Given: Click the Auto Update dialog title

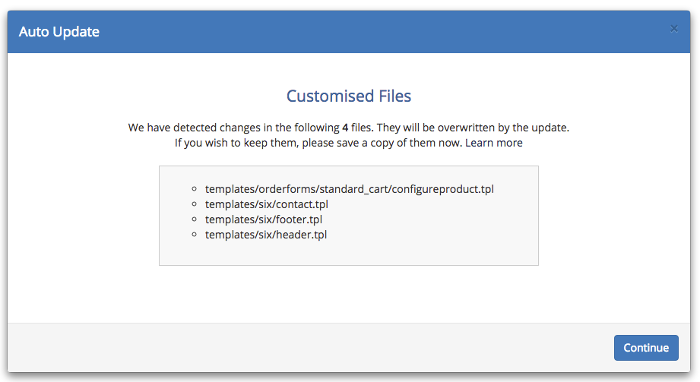Looking at the screenshot, I should click(x=59, y=32).
